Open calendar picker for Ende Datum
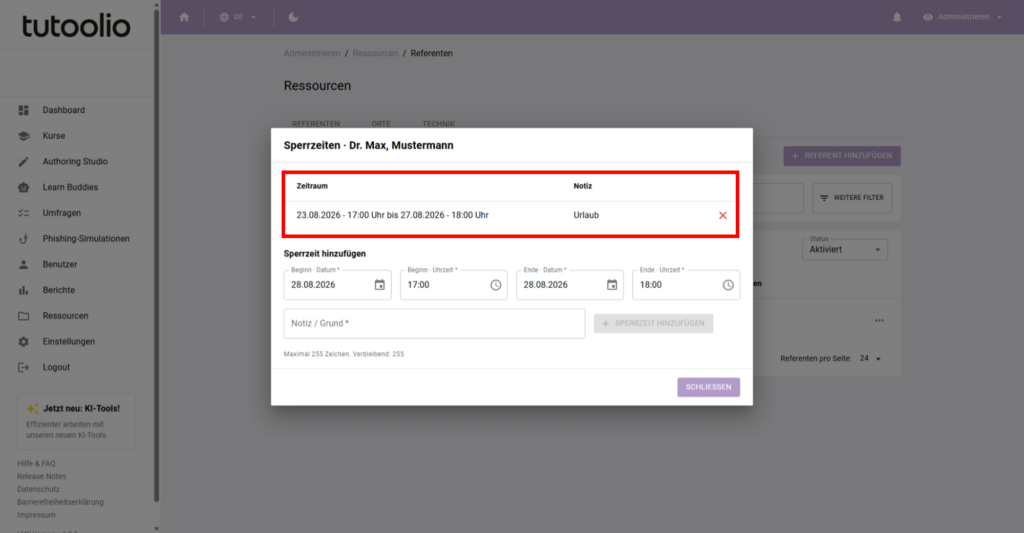The image size is (1024, 533). tap(612, 285)
